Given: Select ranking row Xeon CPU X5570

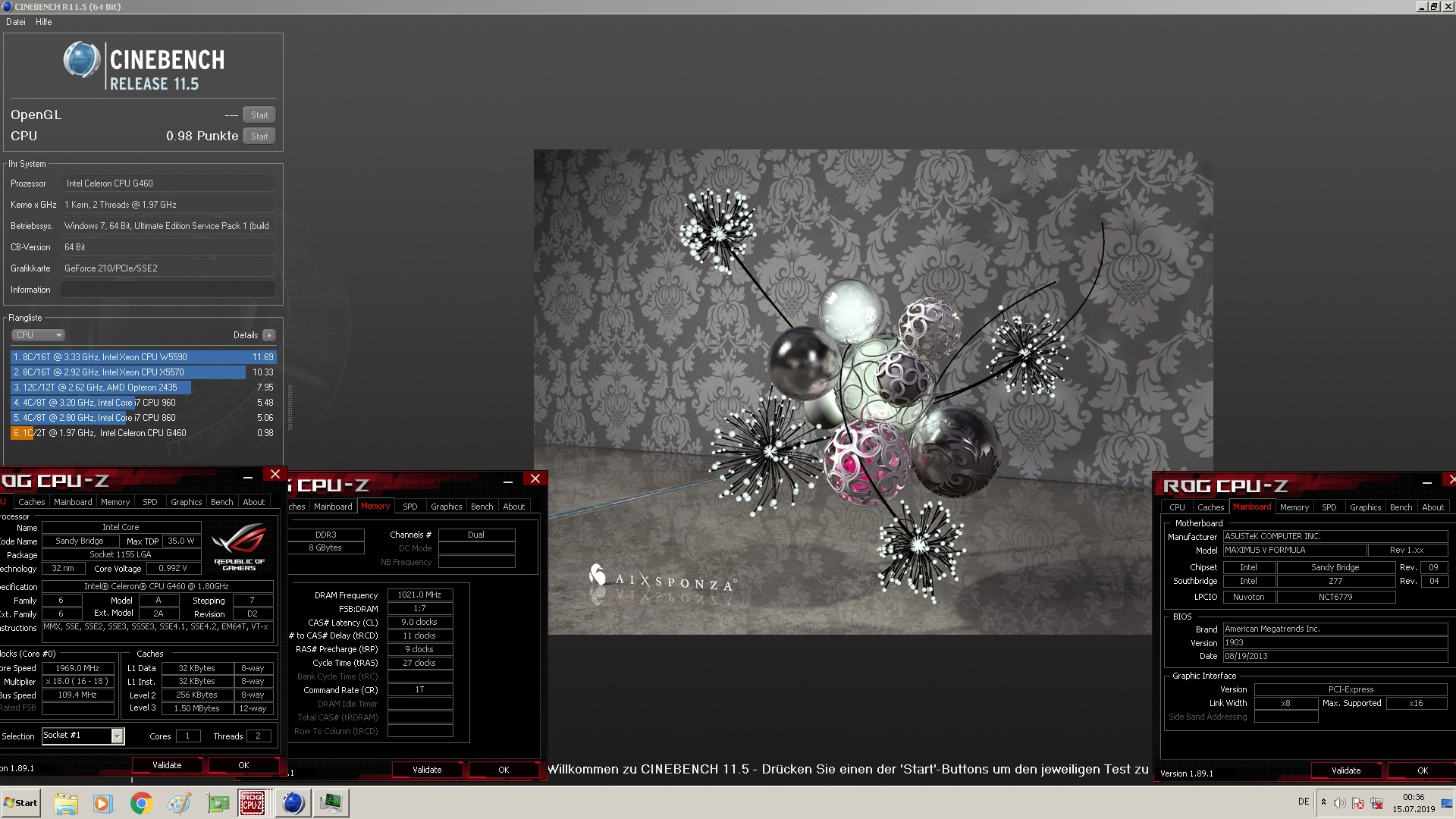Looking at the screenshot, I should 143,372.
